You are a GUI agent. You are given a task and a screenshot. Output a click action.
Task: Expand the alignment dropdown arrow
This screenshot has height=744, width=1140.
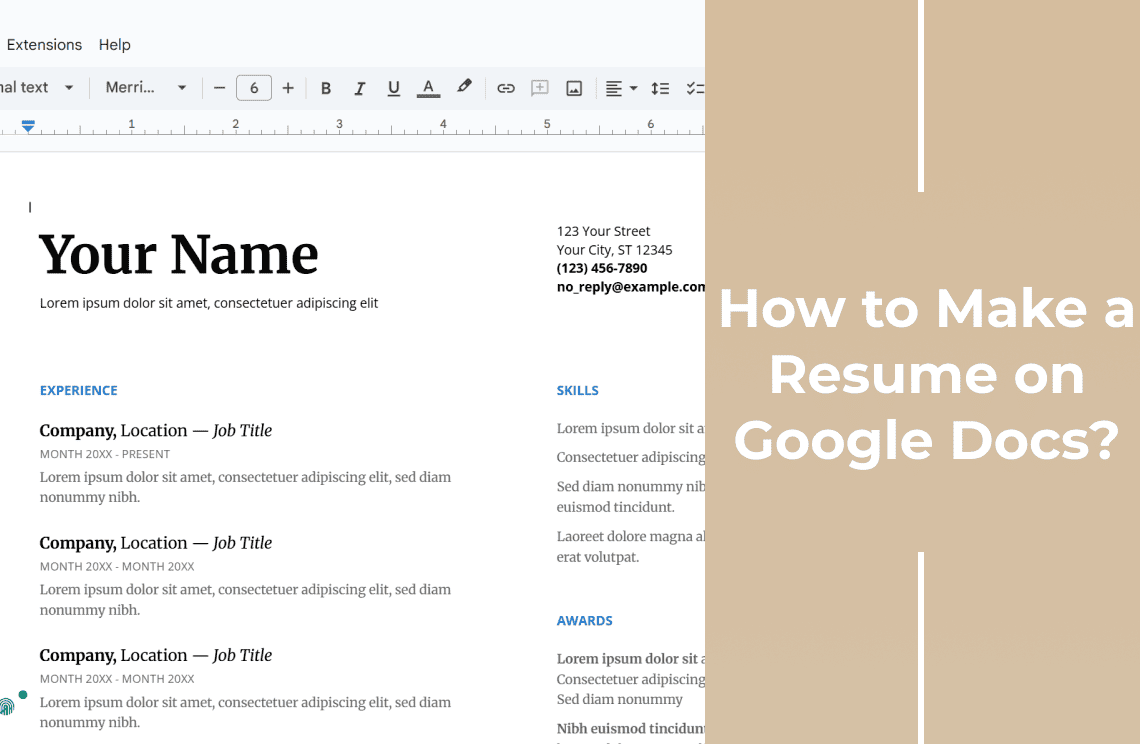[x=631, y=88]
